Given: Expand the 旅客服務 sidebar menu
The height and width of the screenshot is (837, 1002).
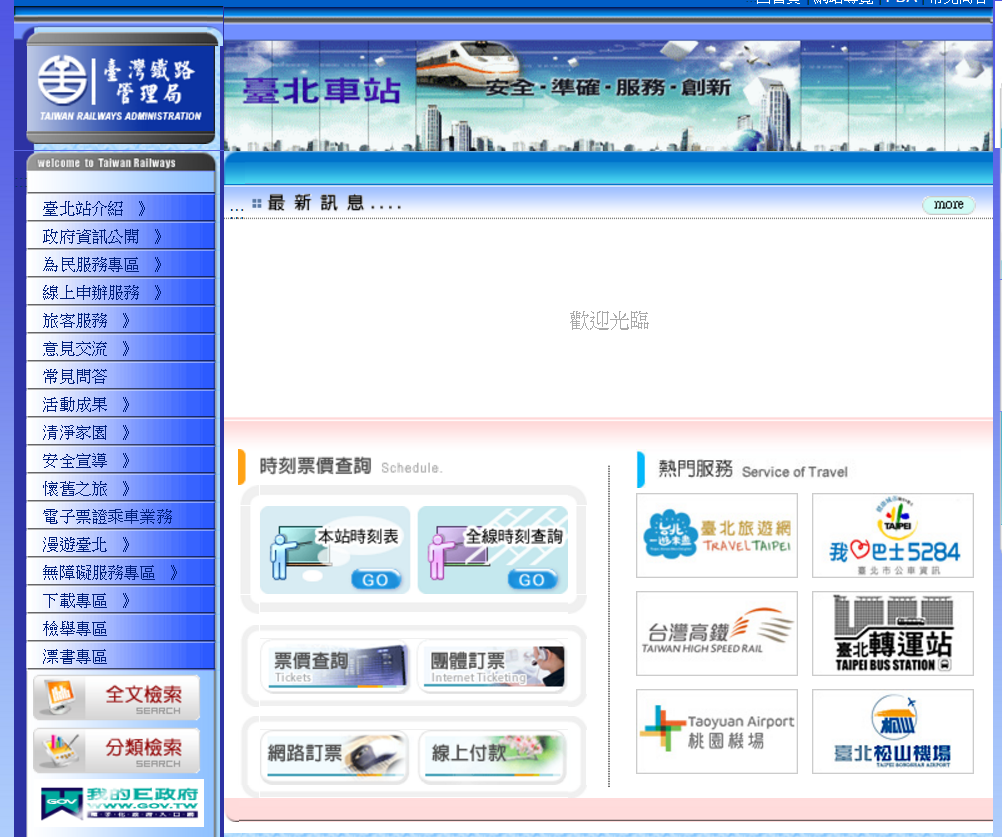Looking at the screenshot, I should [86, 321].
